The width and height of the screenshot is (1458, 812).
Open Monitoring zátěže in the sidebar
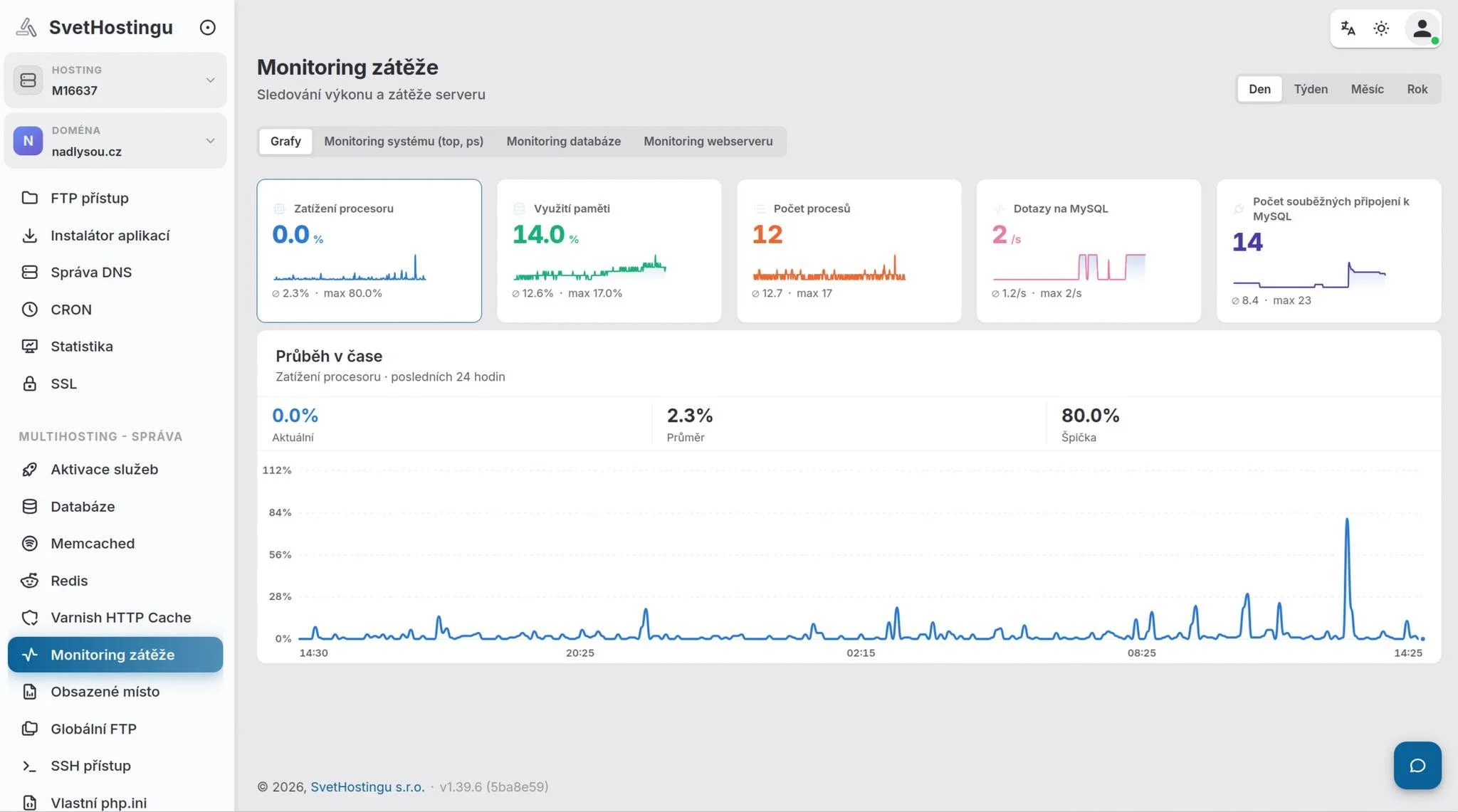pyautogui.click(x=115, y=655)
